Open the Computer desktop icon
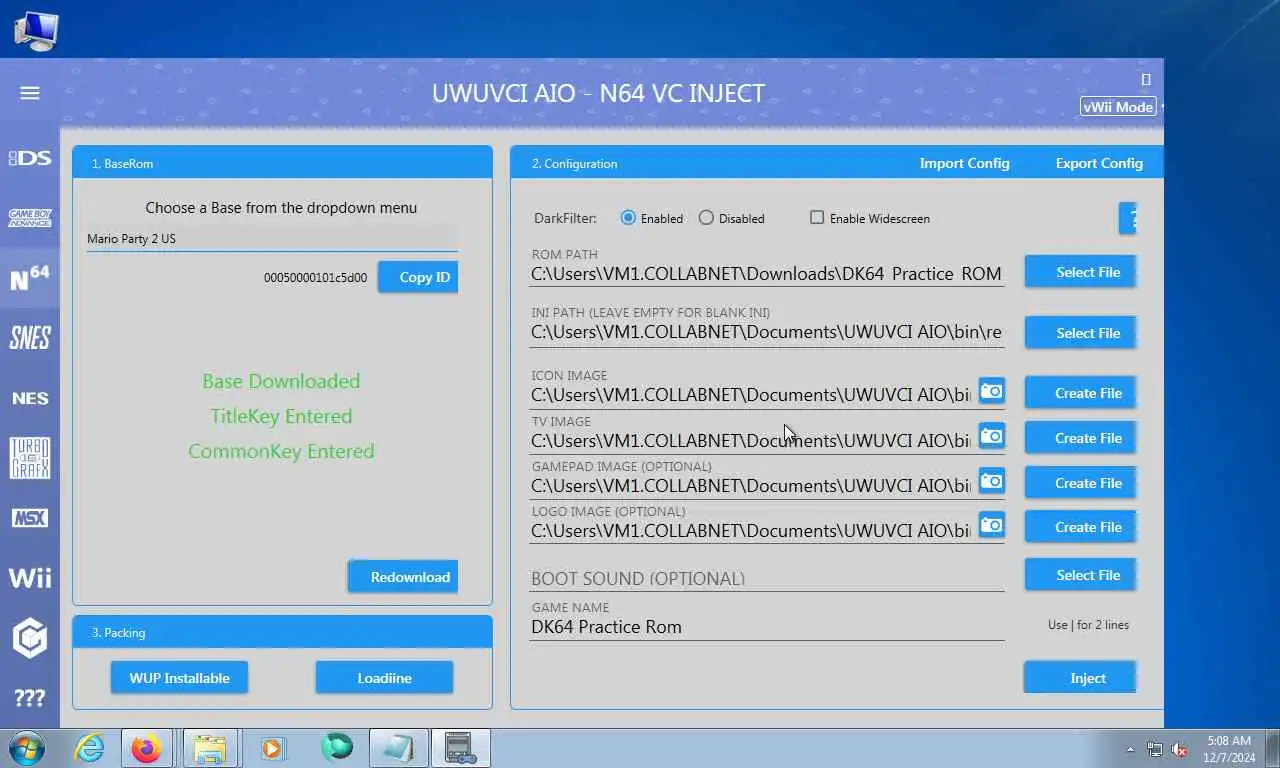Screen dimensions: 1280x768 (35, 29)
